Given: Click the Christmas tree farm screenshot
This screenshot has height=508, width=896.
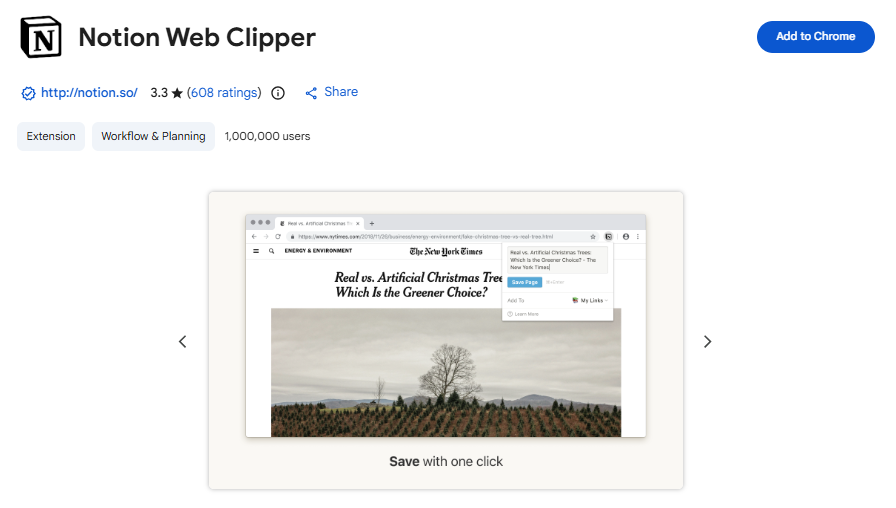Looking at the screenshot, I should pyautogui.click(x=446, y=373).
